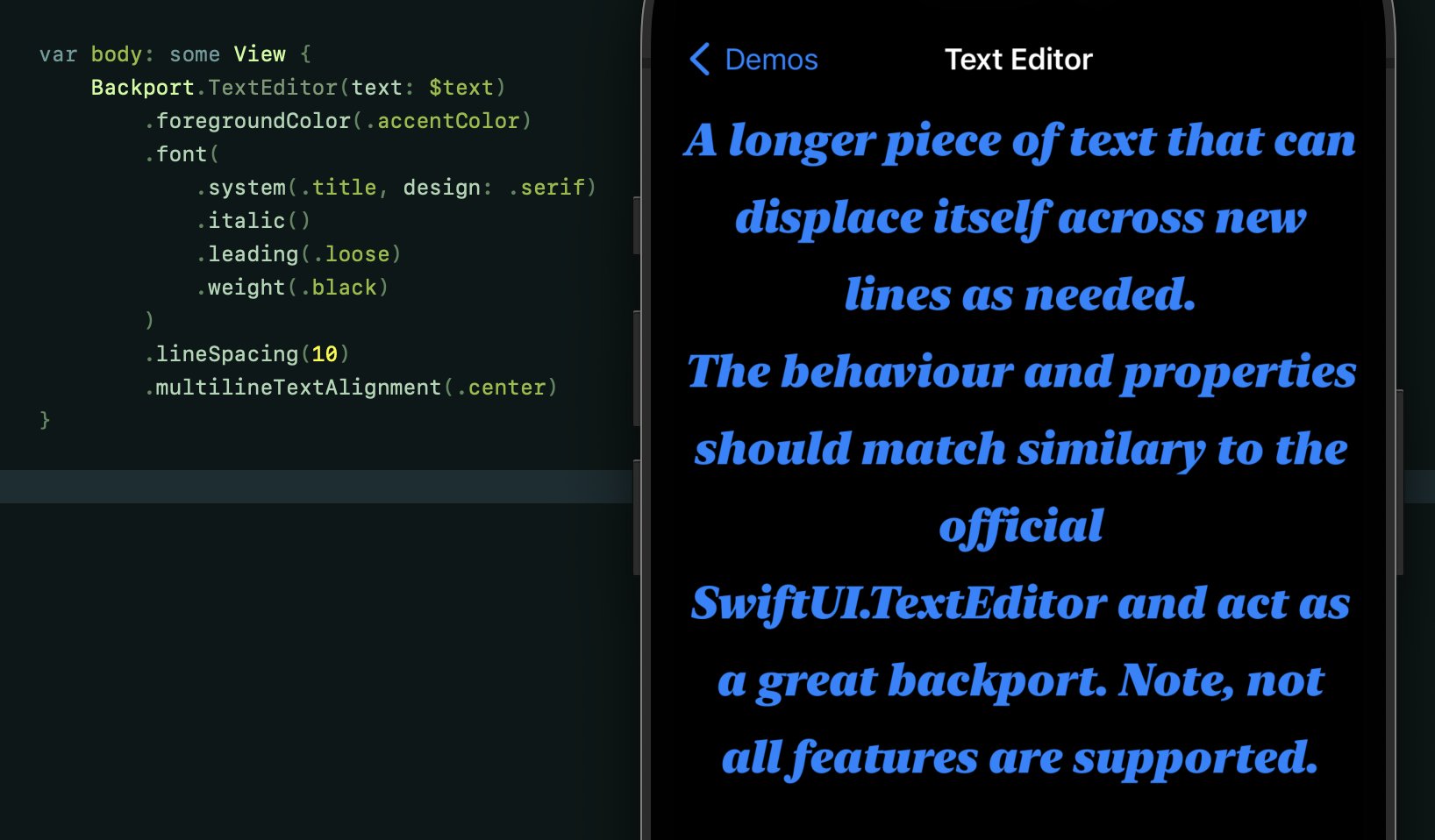Click the .weight(.black) modifier
1435x840 pixels.
point(292,288)
